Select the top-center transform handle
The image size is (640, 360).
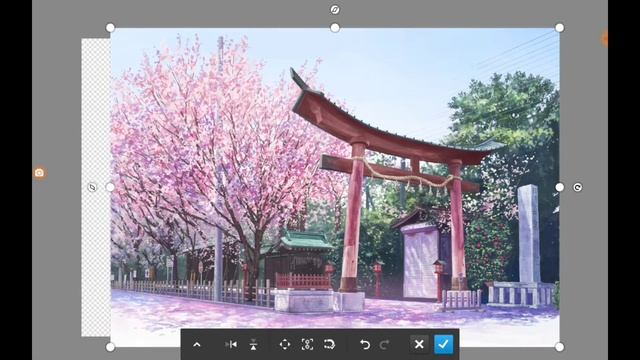click(x=335, y=28)
